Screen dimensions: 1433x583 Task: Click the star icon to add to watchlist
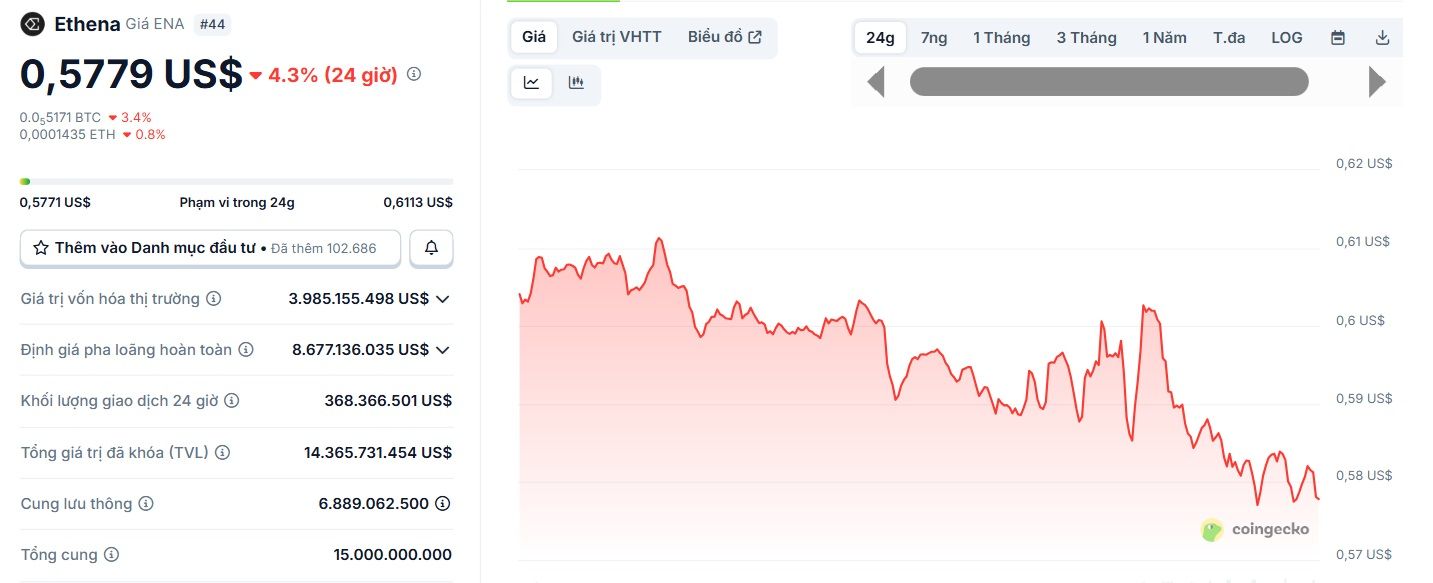pos(40,247)
